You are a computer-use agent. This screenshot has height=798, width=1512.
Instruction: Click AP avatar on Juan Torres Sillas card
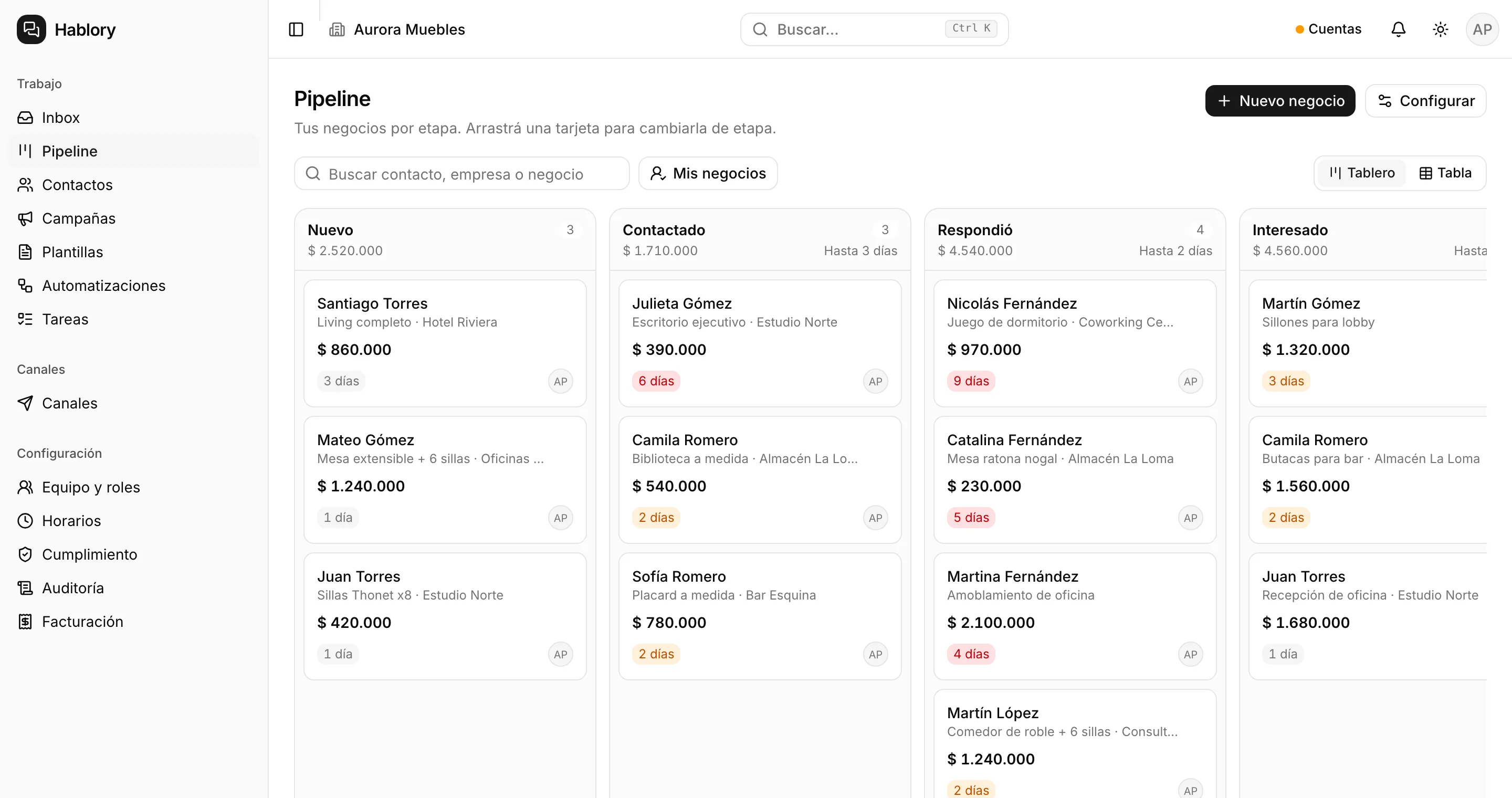[560, 654]
